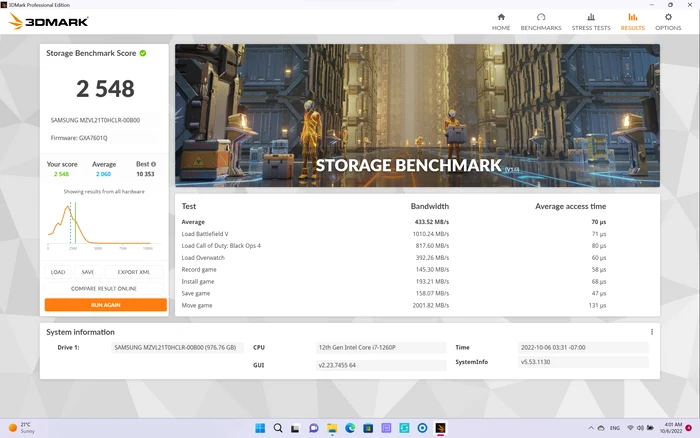700x438 pixels.
Task: Click the green validation checkmark icon
Action: tap(143, 53)
